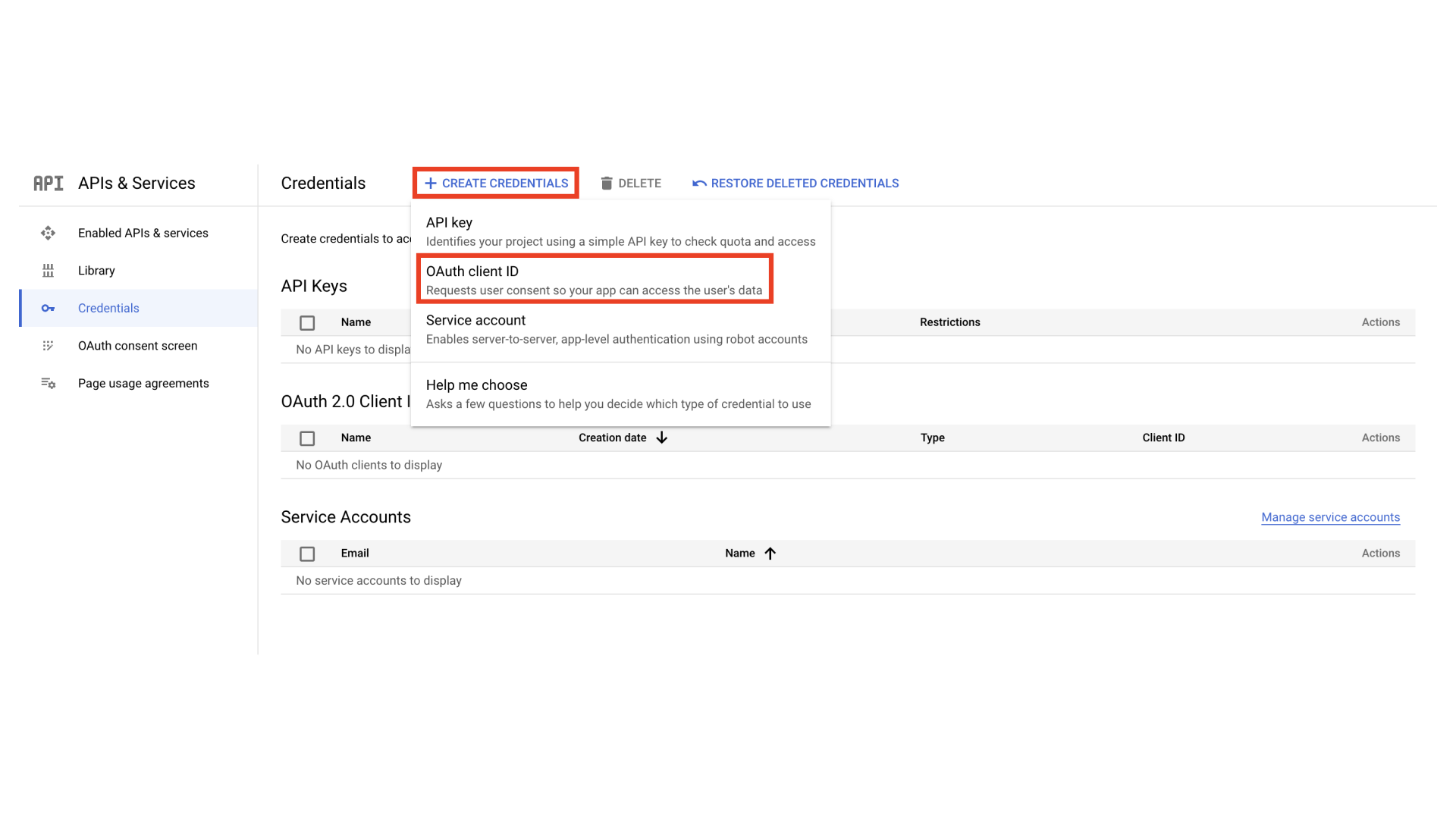
Task: Click the Credentials page title
Action: pos(323,184)
